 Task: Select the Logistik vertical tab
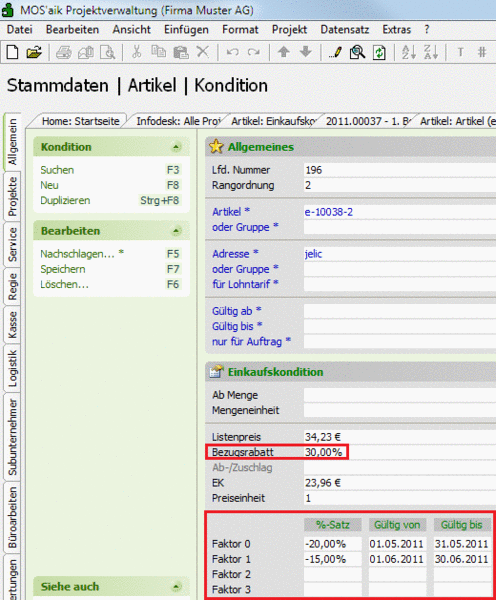coord(12,368)
